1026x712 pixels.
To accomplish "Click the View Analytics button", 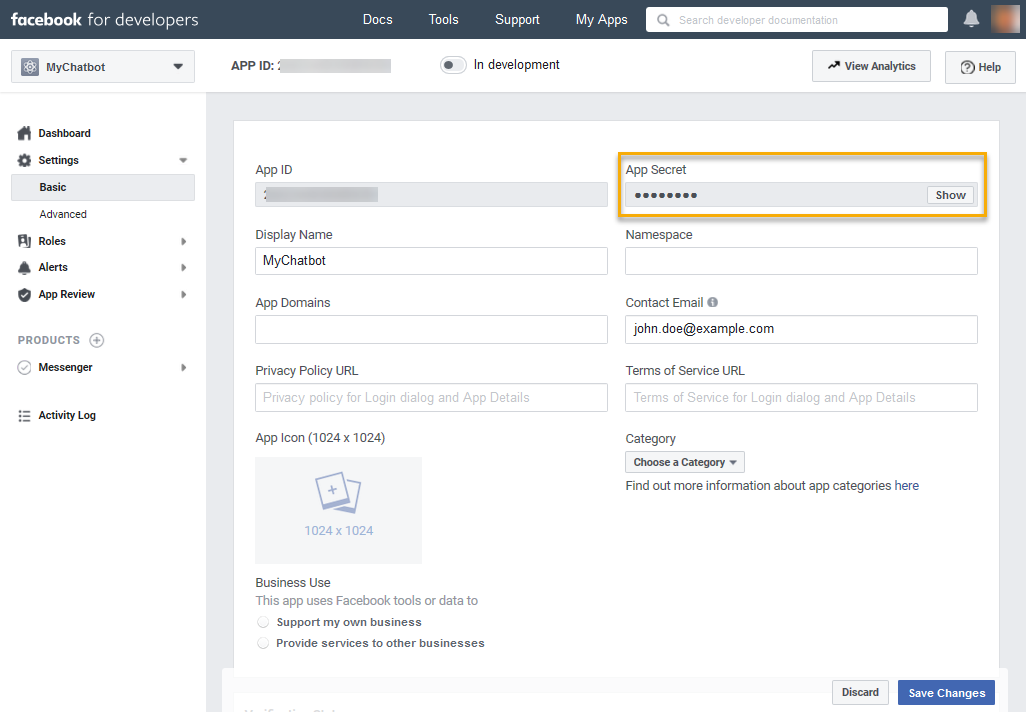I will click(871, 66).
